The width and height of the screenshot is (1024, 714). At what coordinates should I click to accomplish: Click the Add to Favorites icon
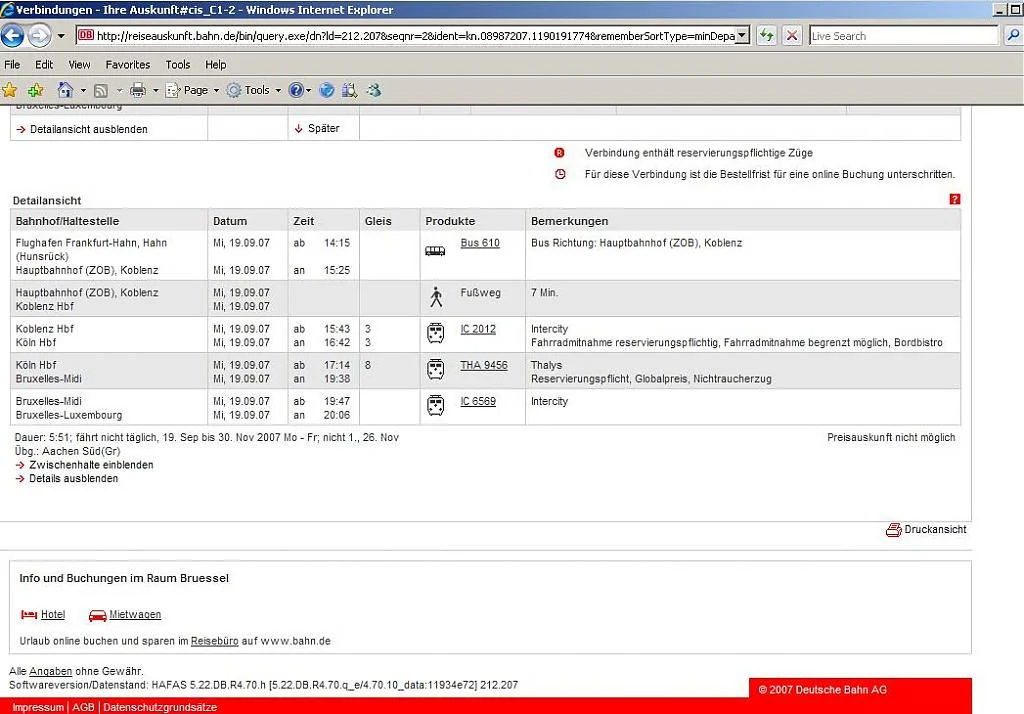tap(35, 90)
